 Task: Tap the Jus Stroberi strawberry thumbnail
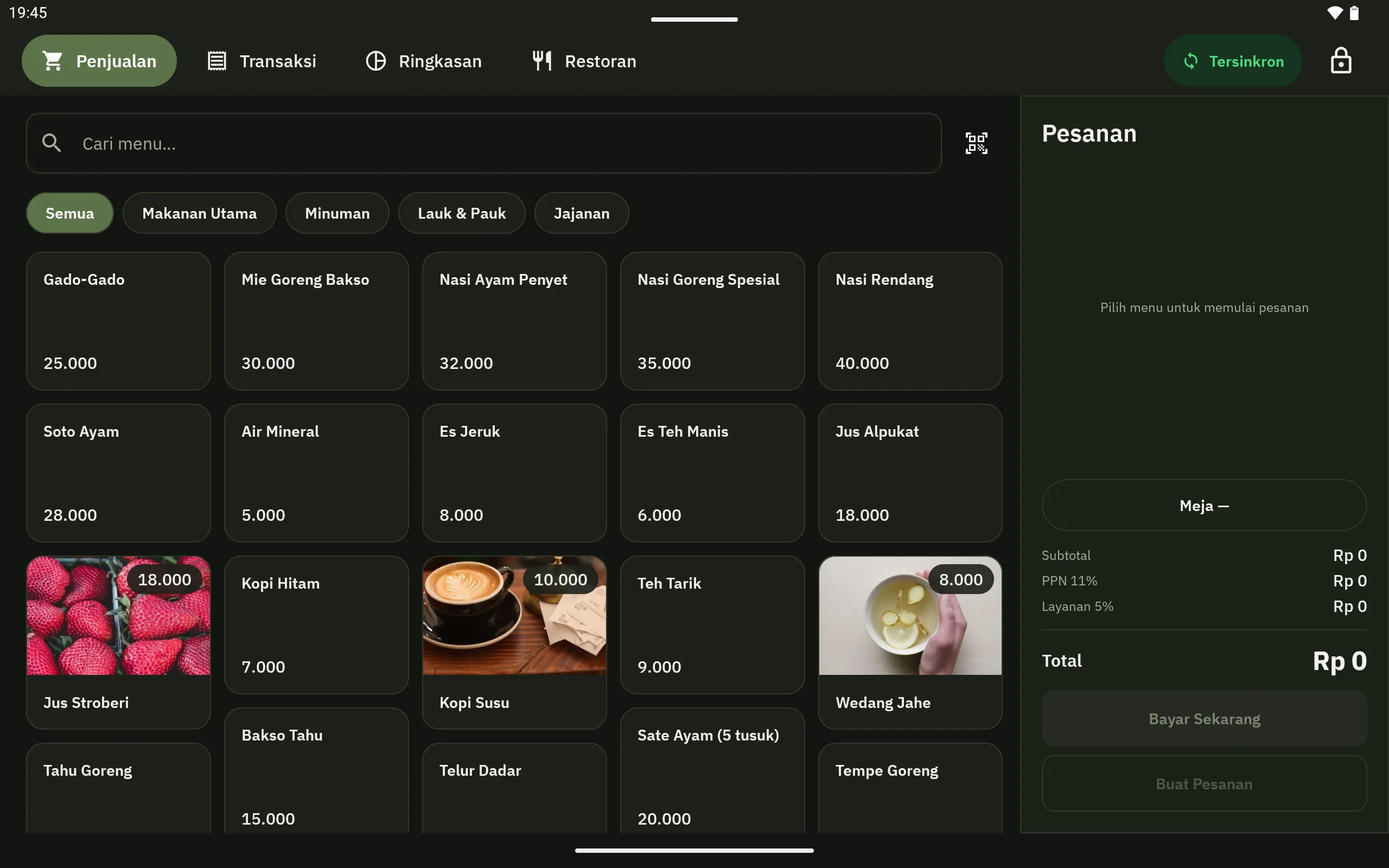point(118,615)
